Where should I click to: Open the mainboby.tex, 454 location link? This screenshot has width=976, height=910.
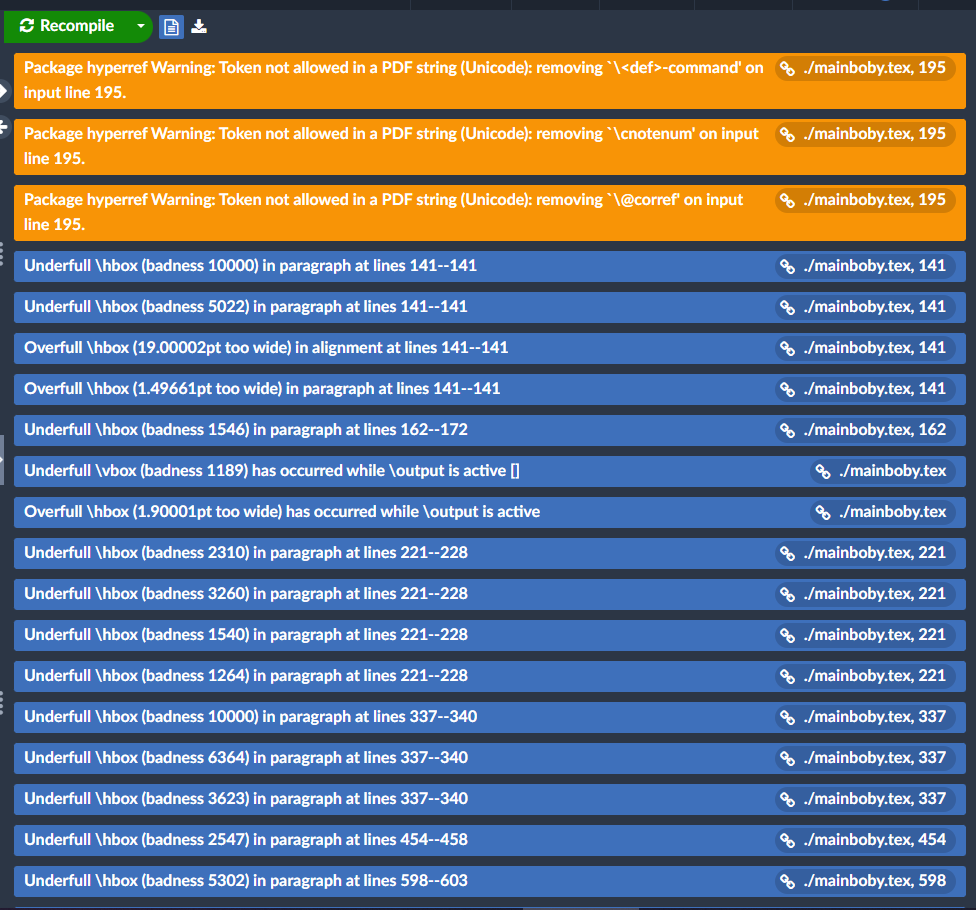866,840
